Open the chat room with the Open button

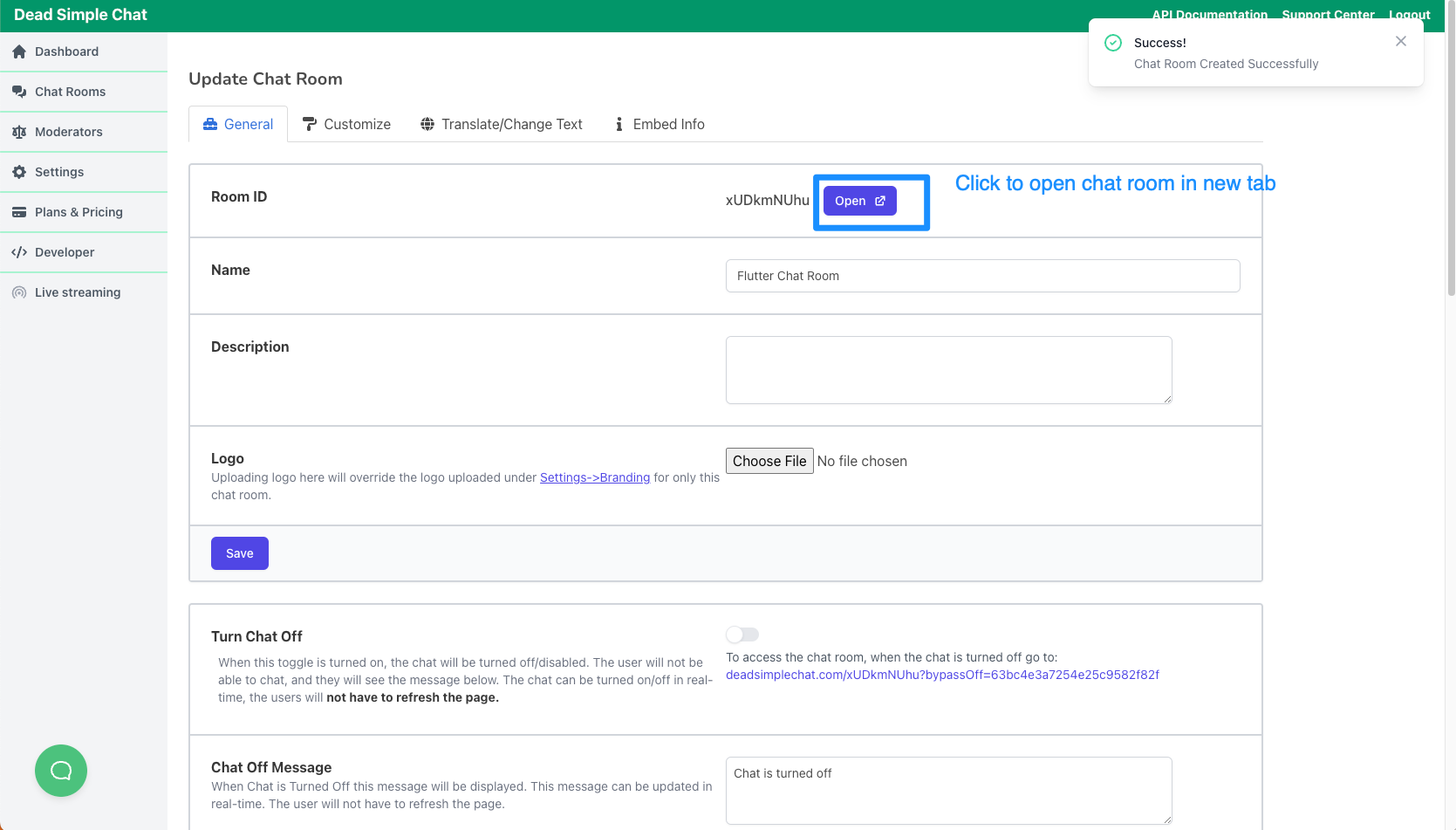point(858,201)
